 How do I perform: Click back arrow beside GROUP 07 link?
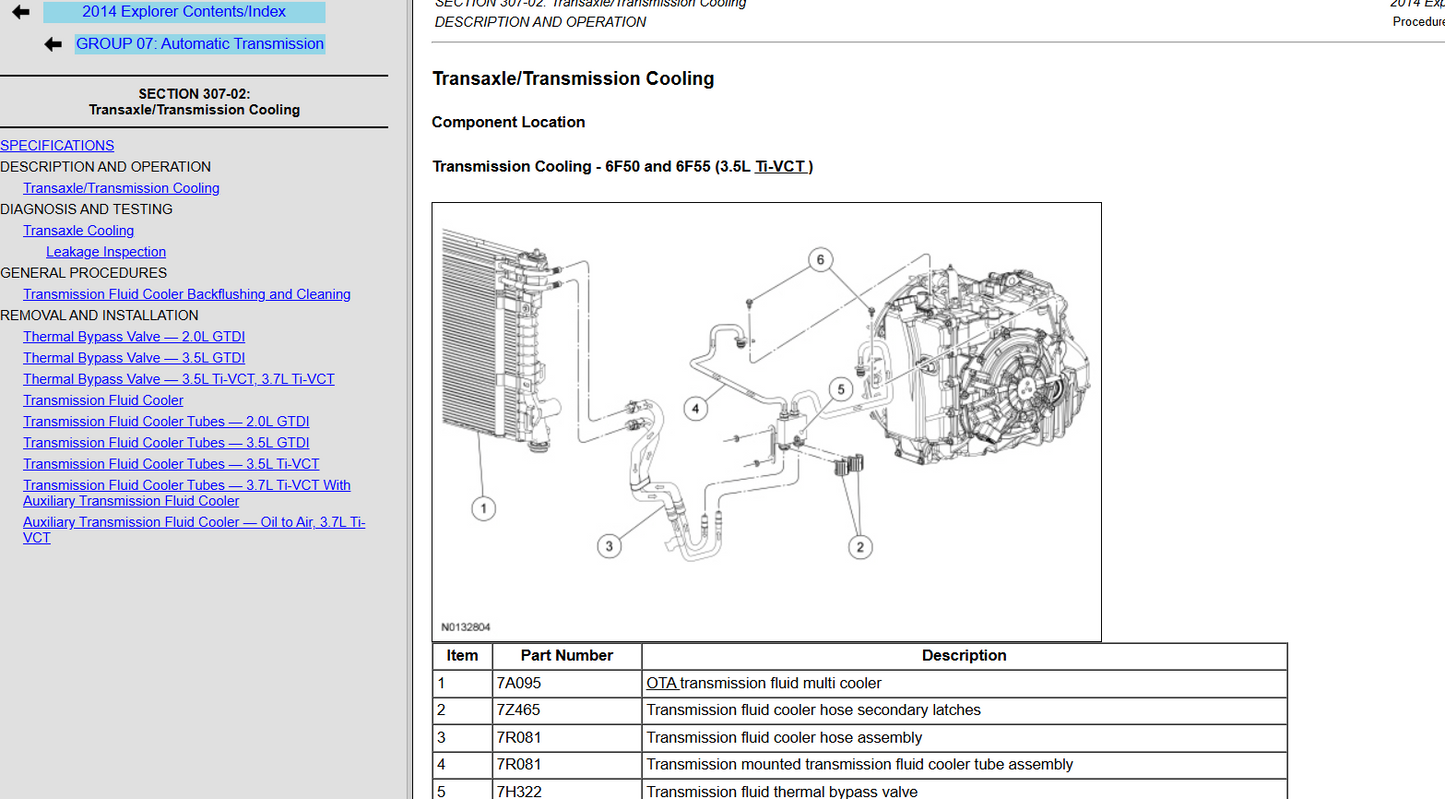[x=53, y=44]
